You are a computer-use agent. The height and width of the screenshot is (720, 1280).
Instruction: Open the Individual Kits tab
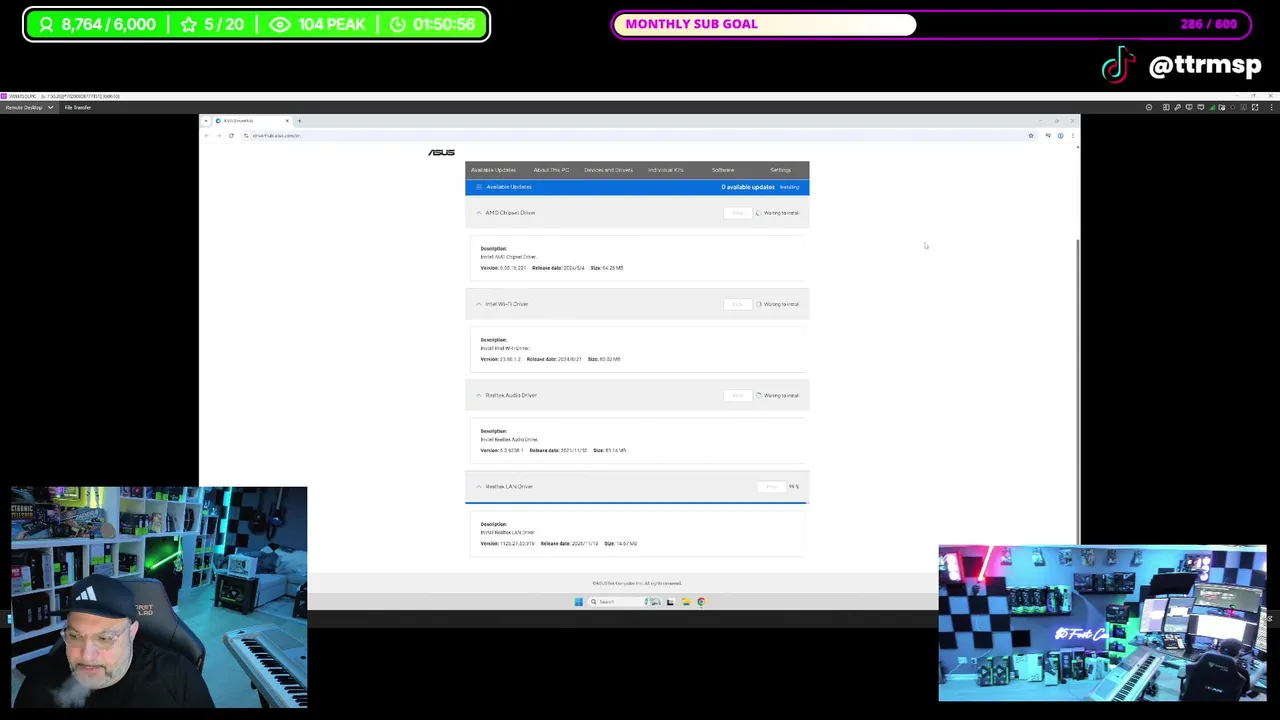point(666,170)
